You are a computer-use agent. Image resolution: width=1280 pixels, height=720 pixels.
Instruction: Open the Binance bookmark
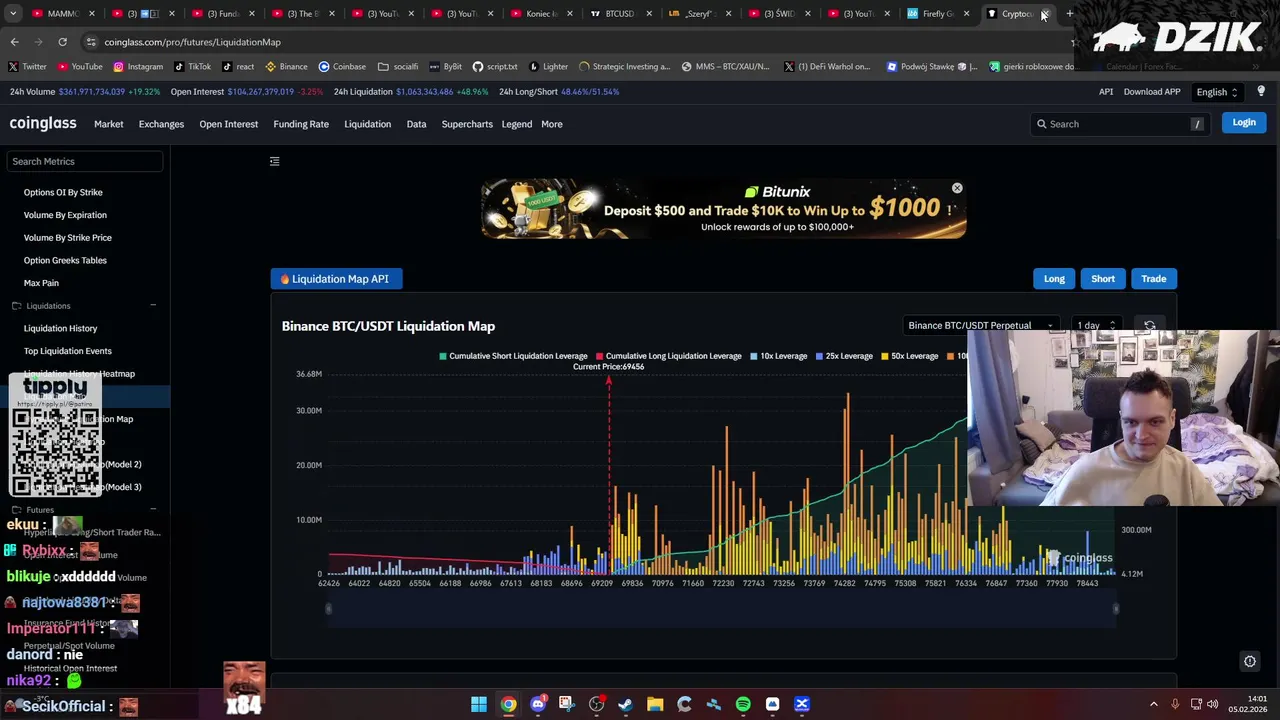pos(286,66)
